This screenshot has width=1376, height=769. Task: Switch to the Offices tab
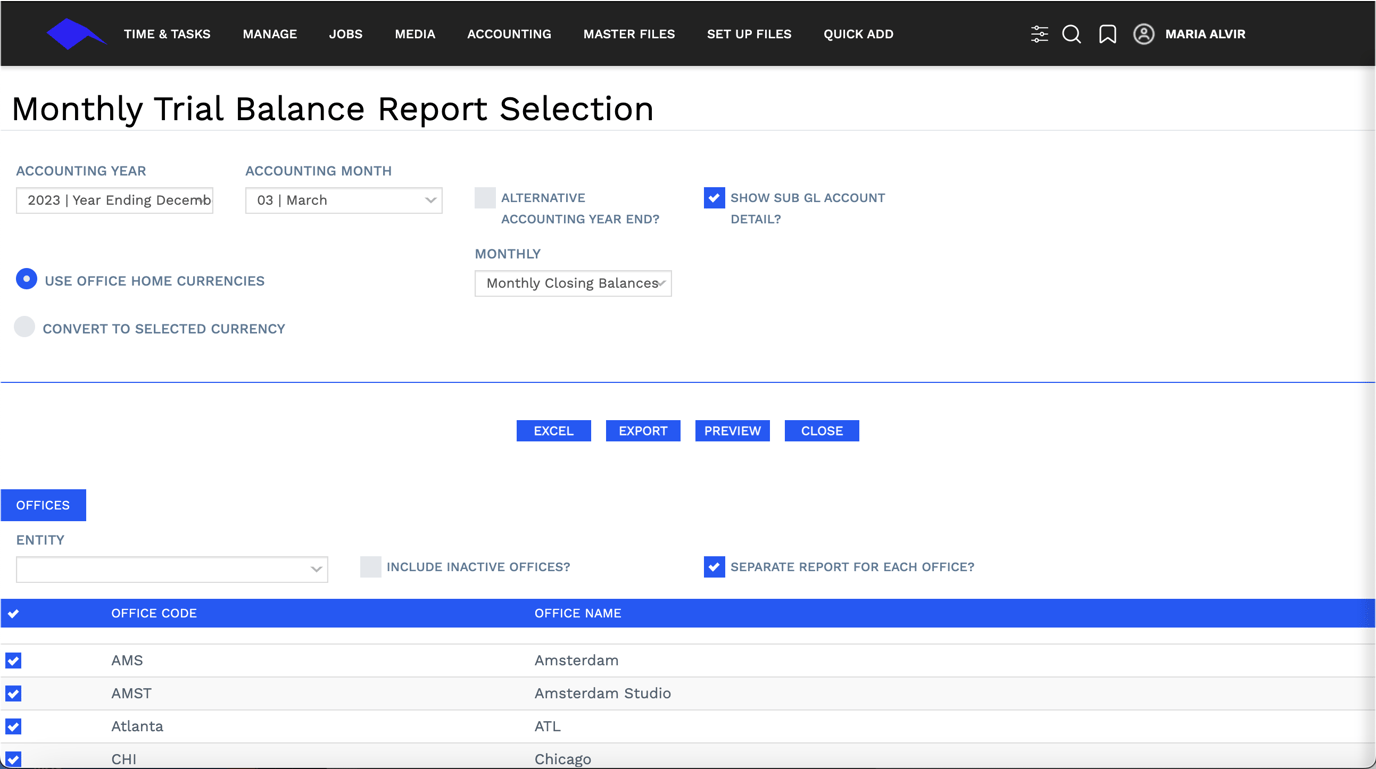tap(43, 505)
